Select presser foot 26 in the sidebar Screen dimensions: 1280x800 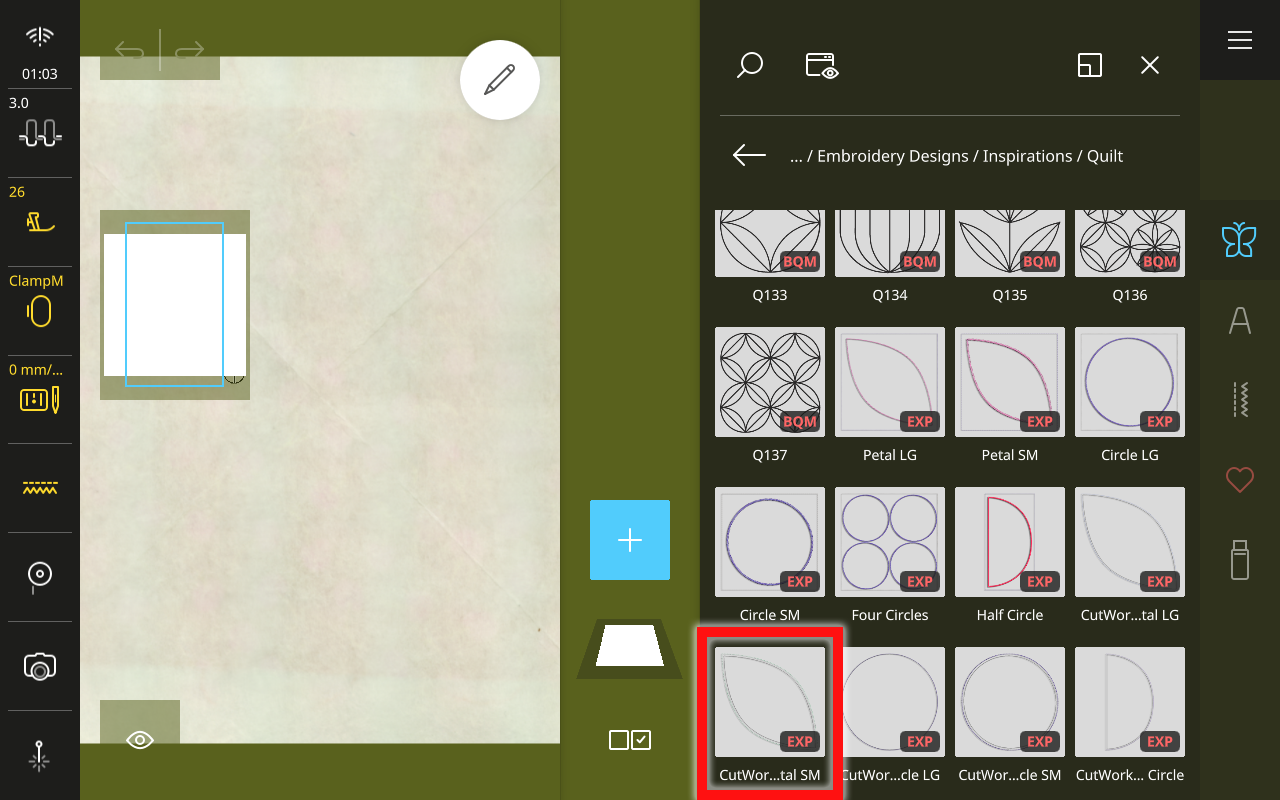point(39,213)
